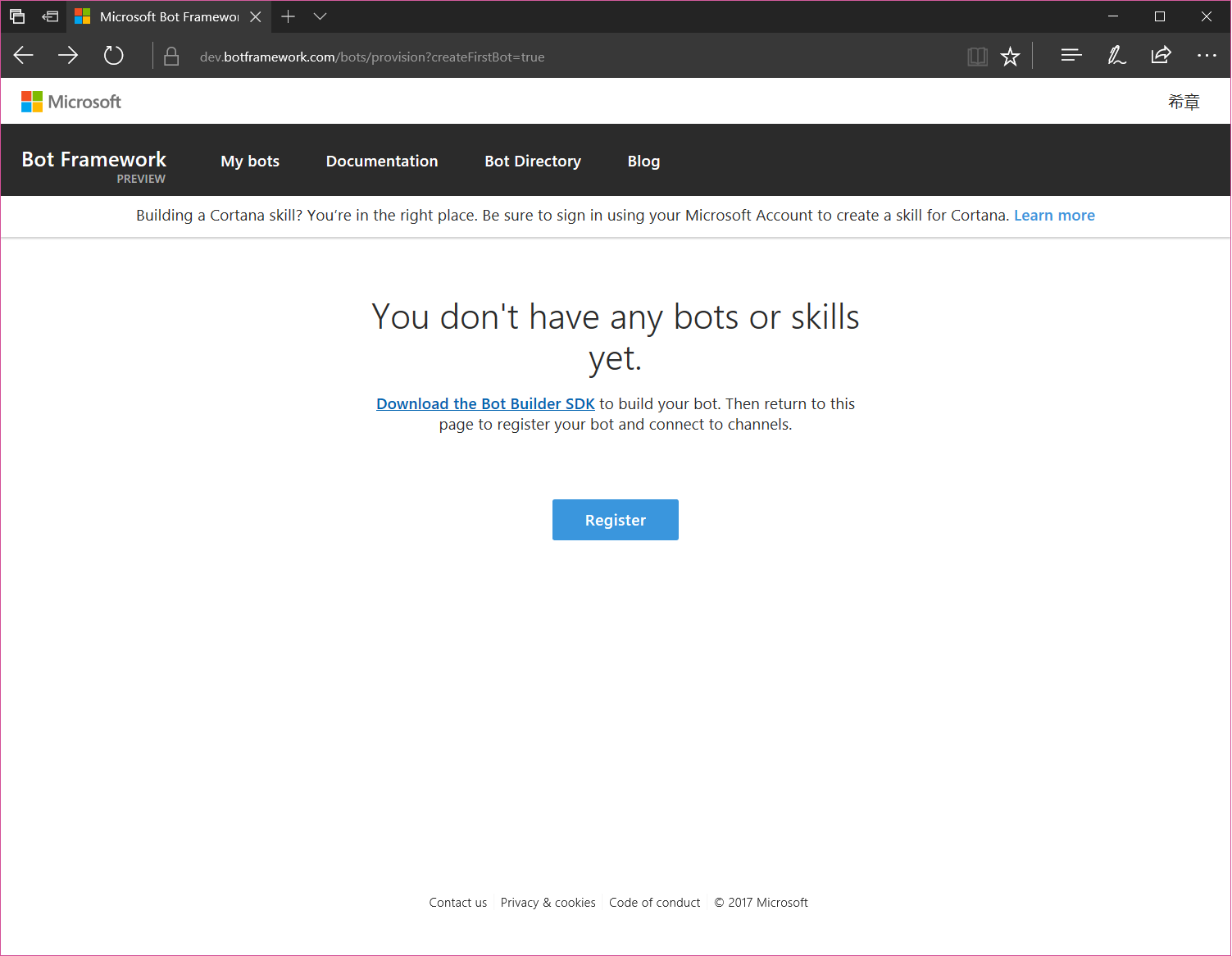This screenshot has width=1232, height=956.
Task: Open the Bot Directory
Action: pos(532,161)
